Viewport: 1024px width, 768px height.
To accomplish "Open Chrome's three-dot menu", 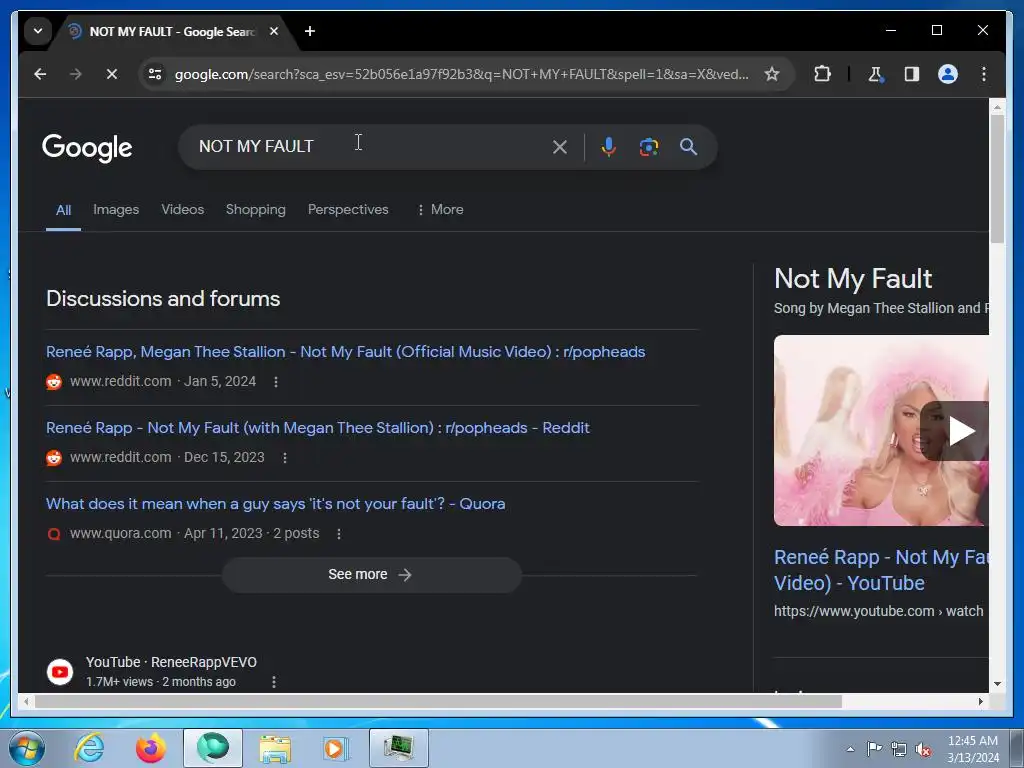I will 984,74.
